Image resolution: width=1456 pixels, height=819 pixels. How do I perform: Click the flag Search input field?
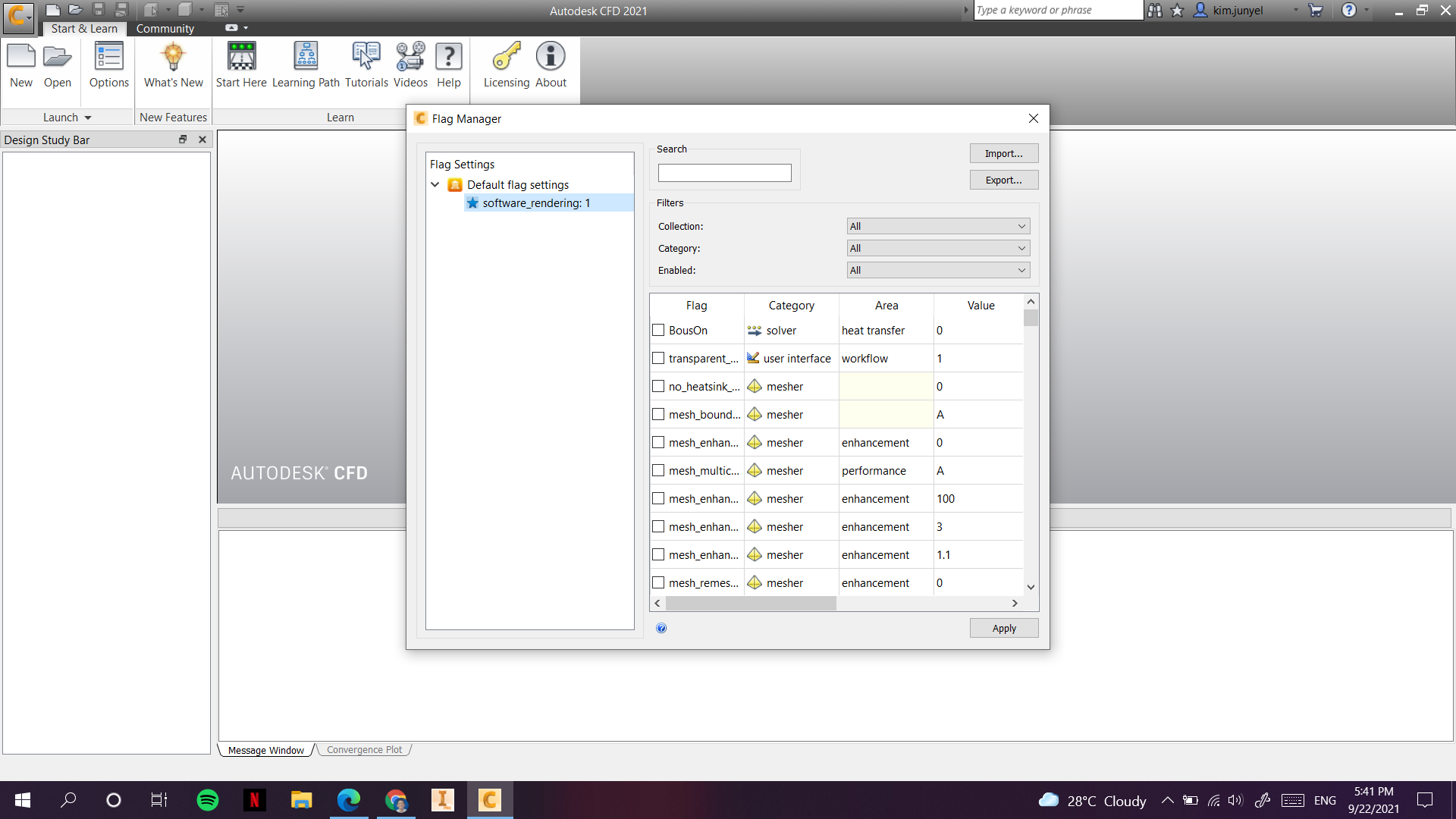click(x=724, y=174)
